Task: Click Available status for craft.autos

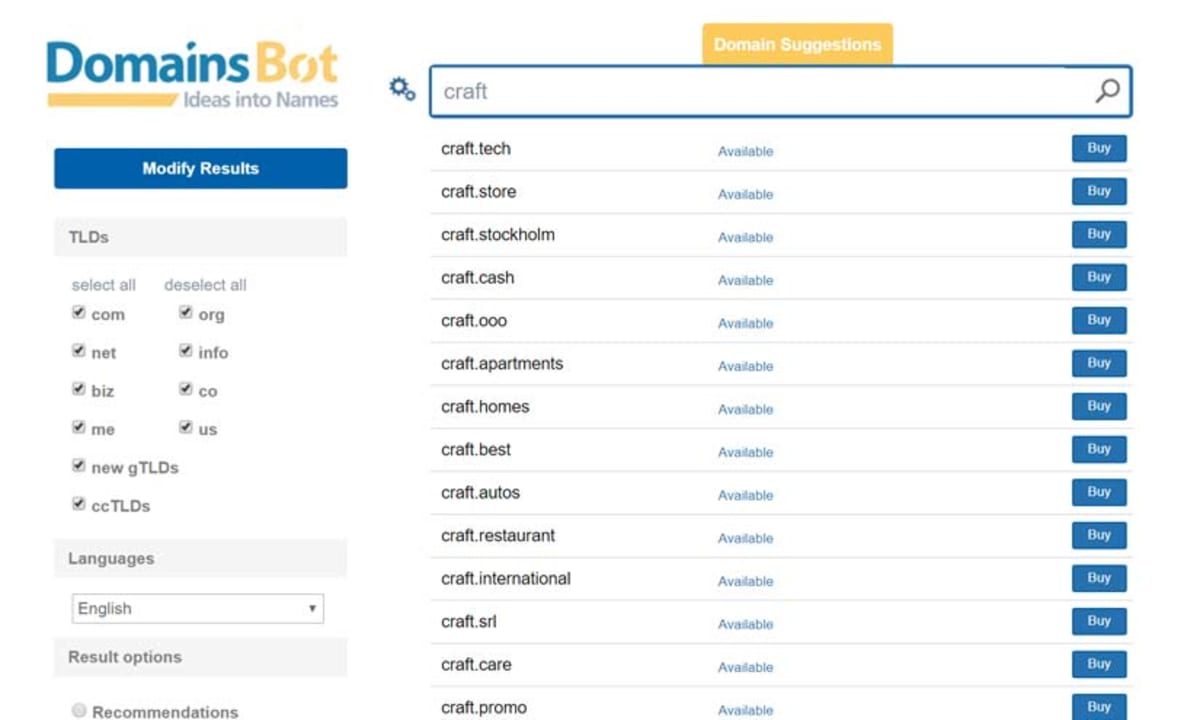Action: [x=746, y=495]
